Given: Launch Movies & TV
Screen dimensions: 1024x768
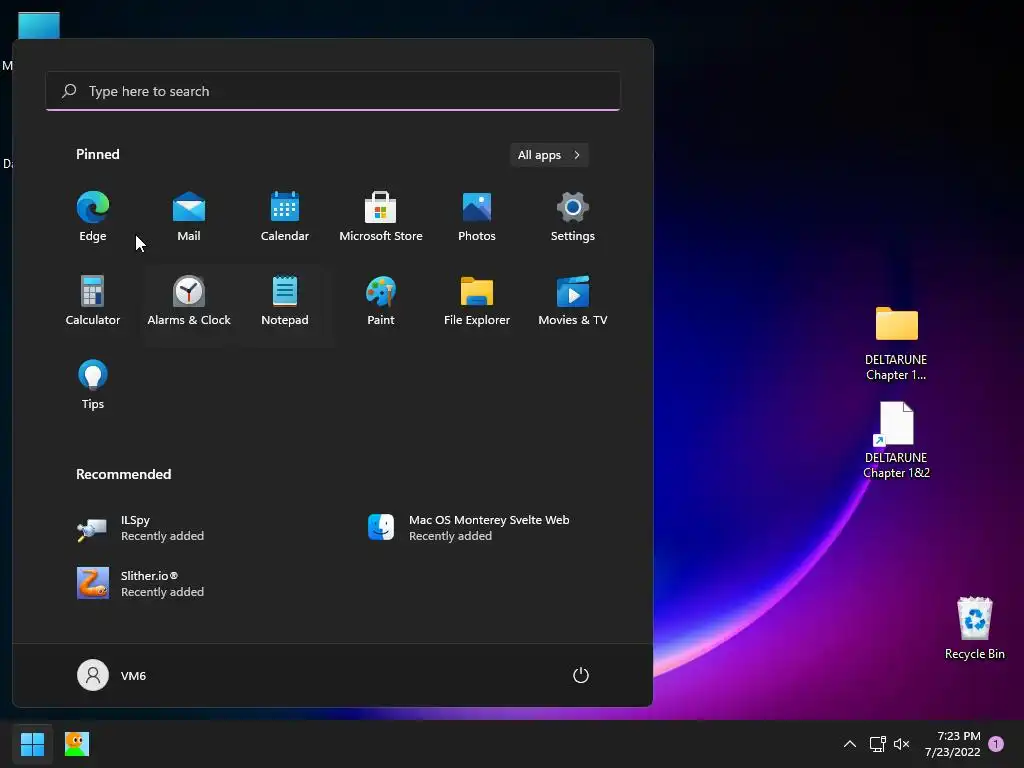Looking at the screenshot, I should [573, 301].
